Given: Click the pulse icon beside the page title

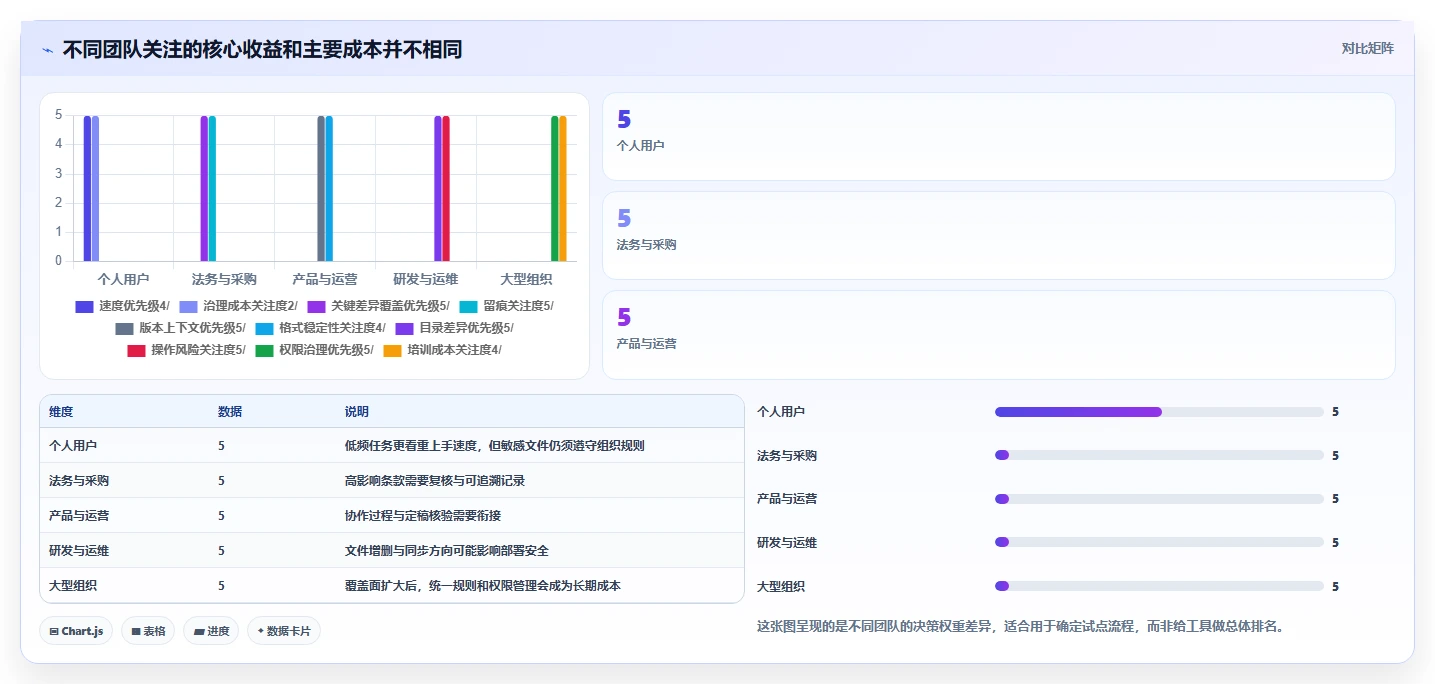Looking at the screenshot, I should 47,50.
